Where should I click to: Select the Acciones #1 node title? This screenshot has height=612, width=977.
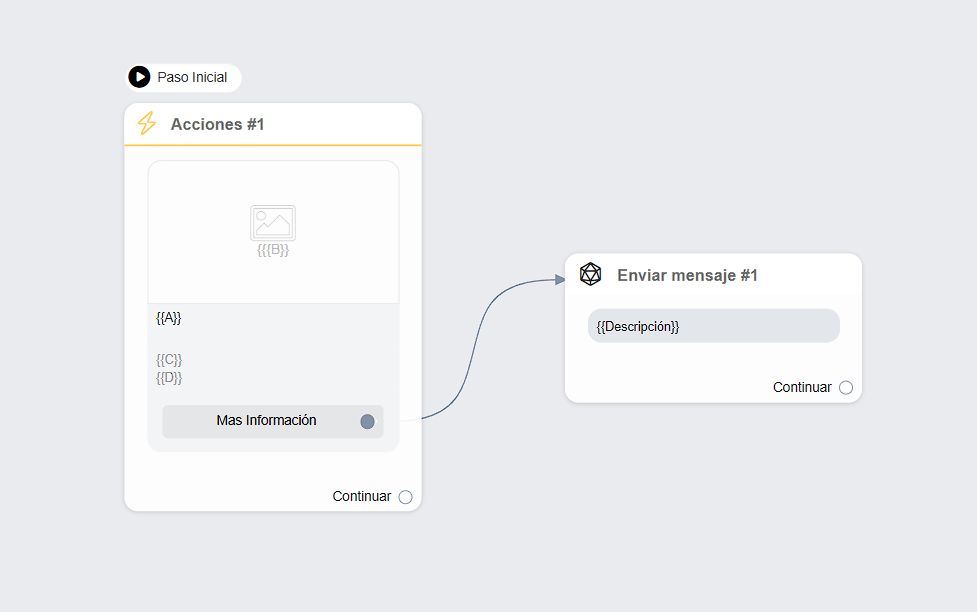tap(217, 124)
